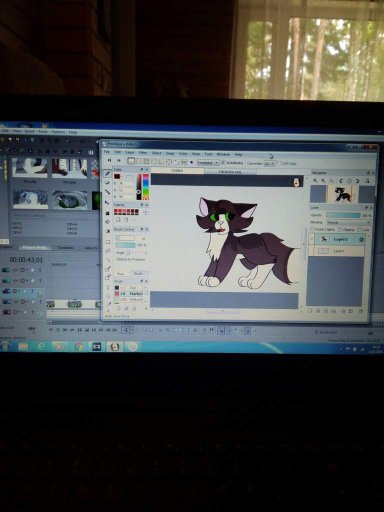Select Layer1 in the layer list
This screenshot has height=512, width=384.
(337, 251)
